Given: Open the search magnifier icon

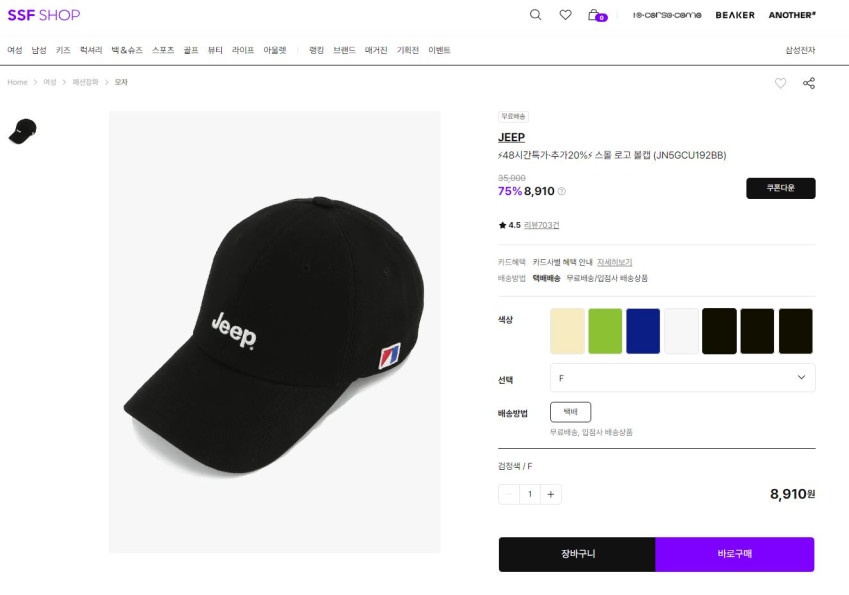Looking at the screenshot, I should point(535,15).
